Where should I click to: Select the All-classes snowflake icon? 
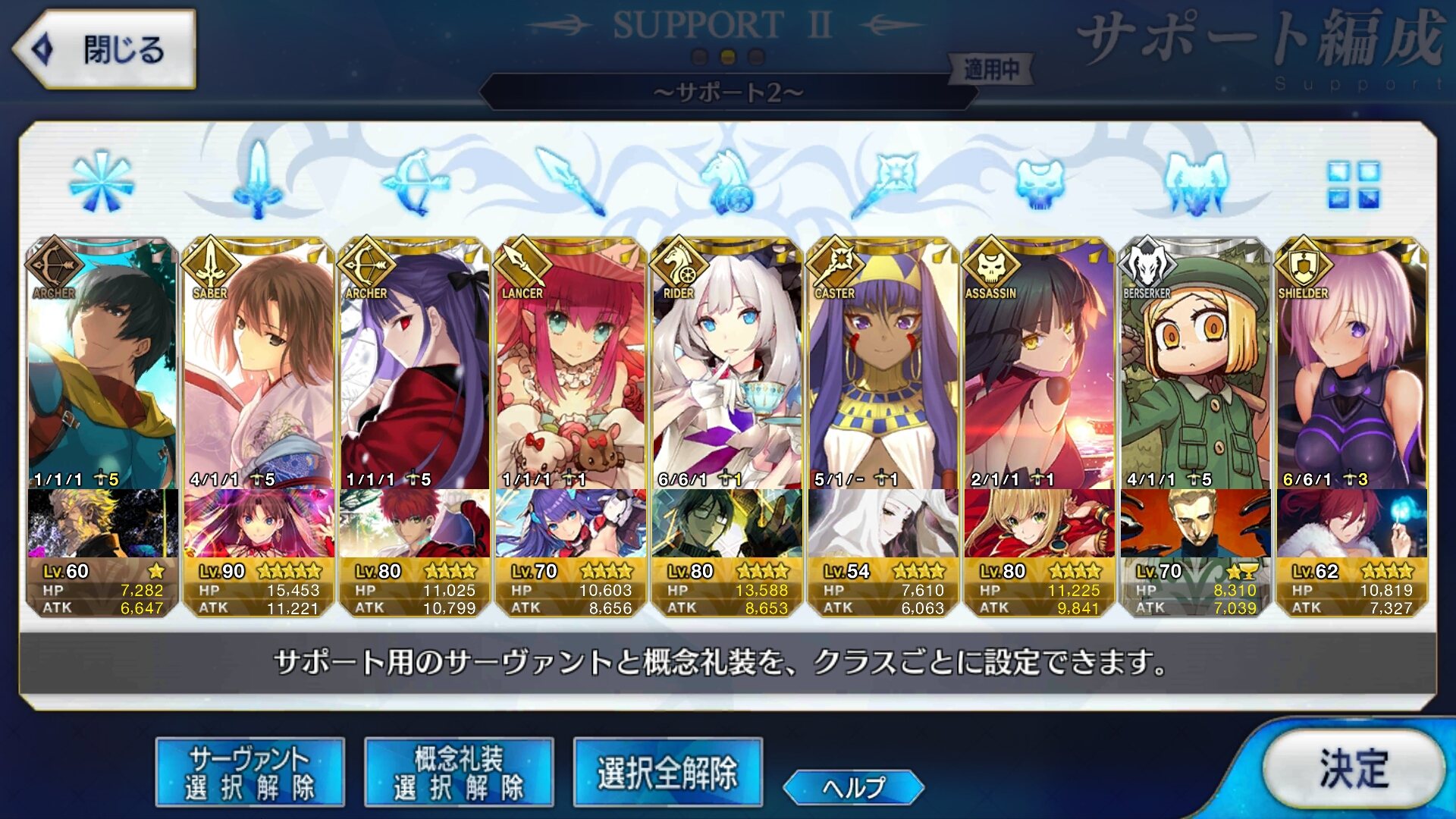[x=102, y=182]
